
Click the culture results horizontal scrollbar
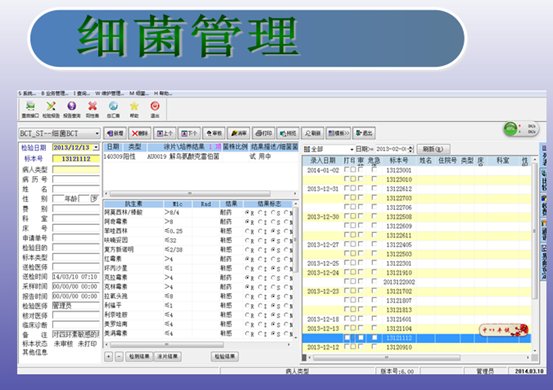coord(190,193)
